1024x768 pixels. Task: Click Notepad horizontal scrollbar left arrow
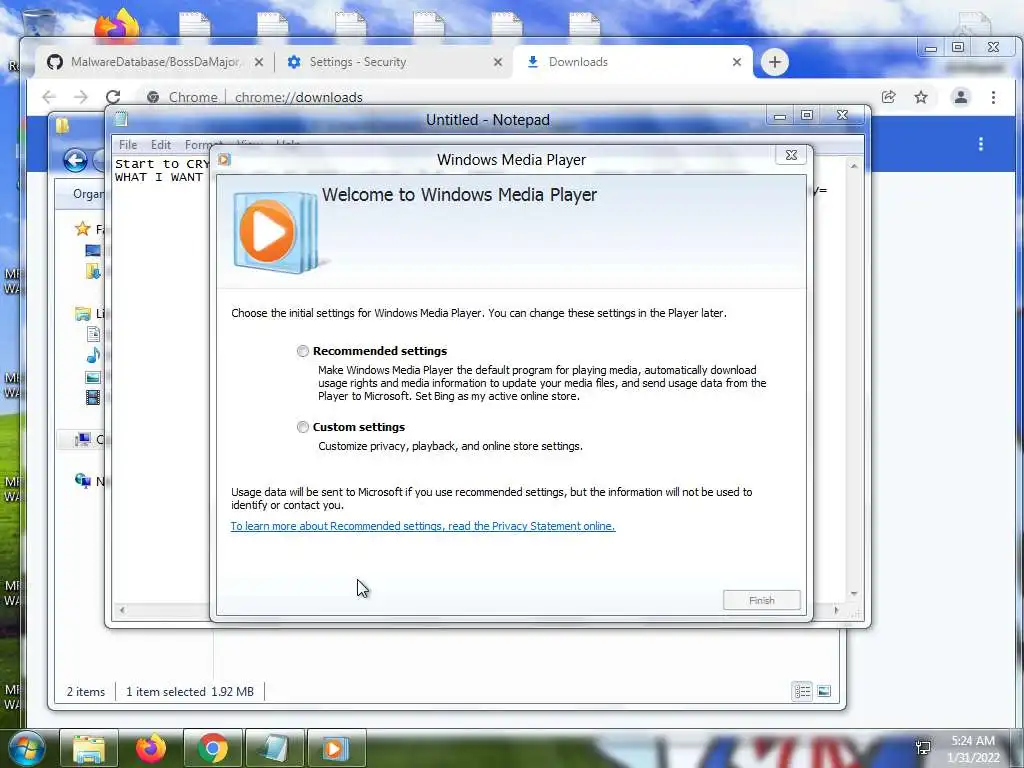click(121, 610)
